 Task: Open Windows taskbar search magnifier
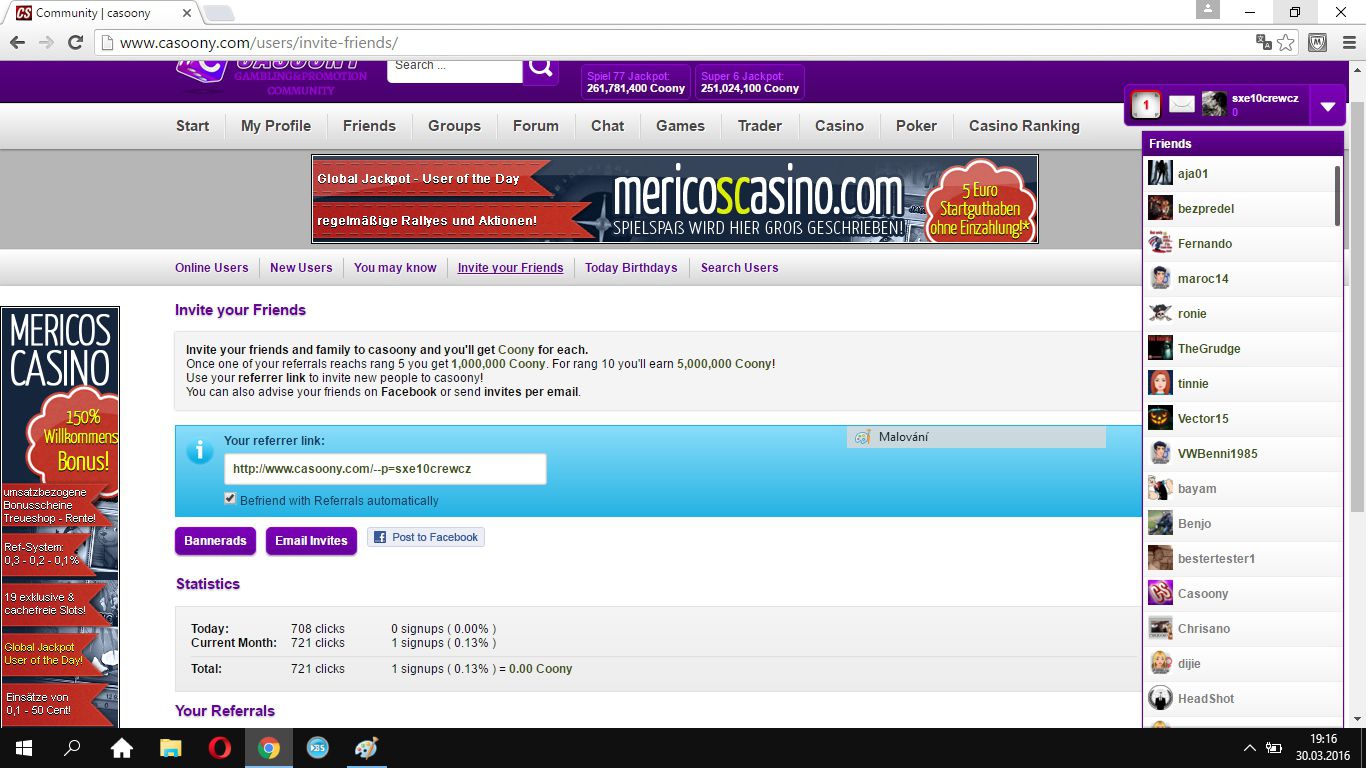tap(72, 748)
